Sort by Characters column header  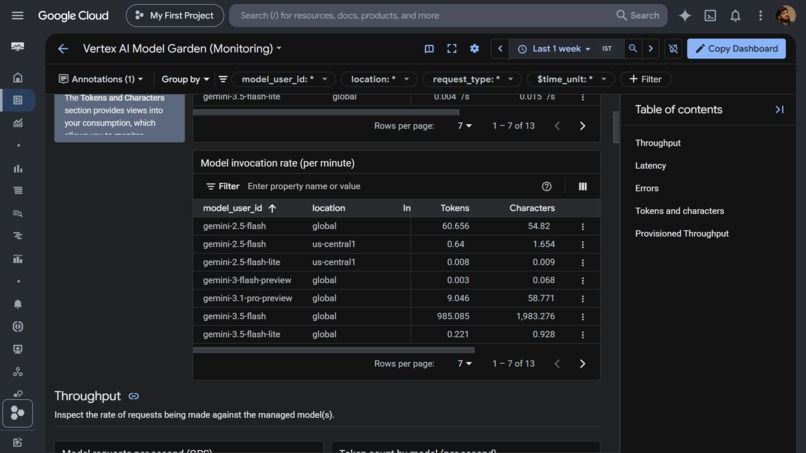click(532, 208)
